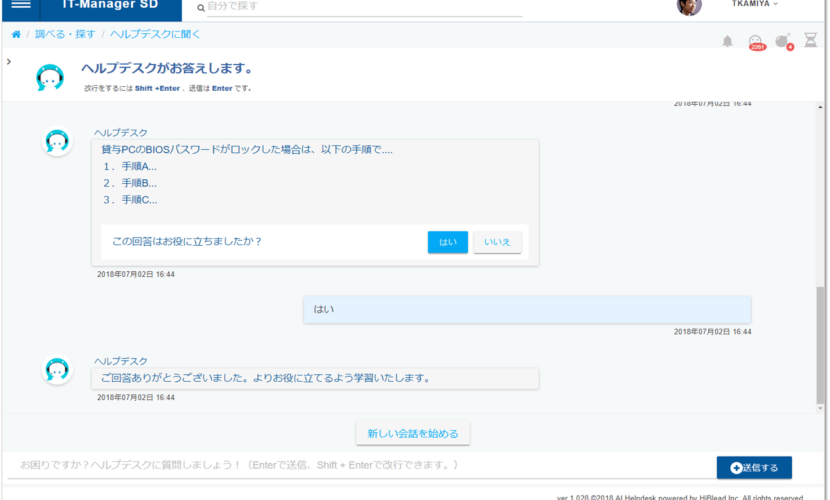Click the scrollbar up arrow
830x500 pixels.
(x=820, y=107)
